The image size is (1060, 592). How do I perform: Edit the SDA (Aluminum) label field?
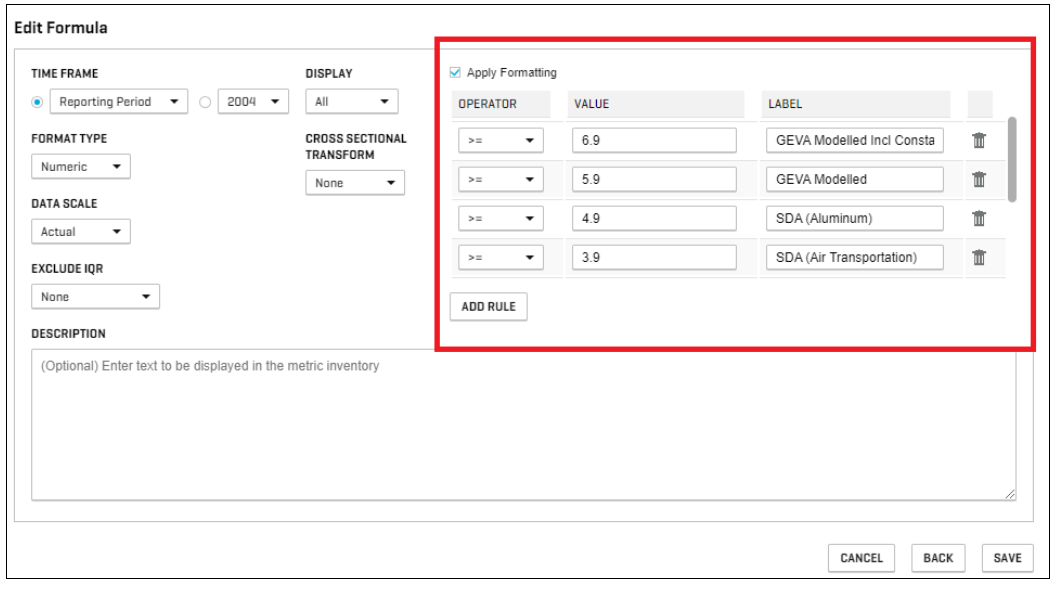[855, 218]
